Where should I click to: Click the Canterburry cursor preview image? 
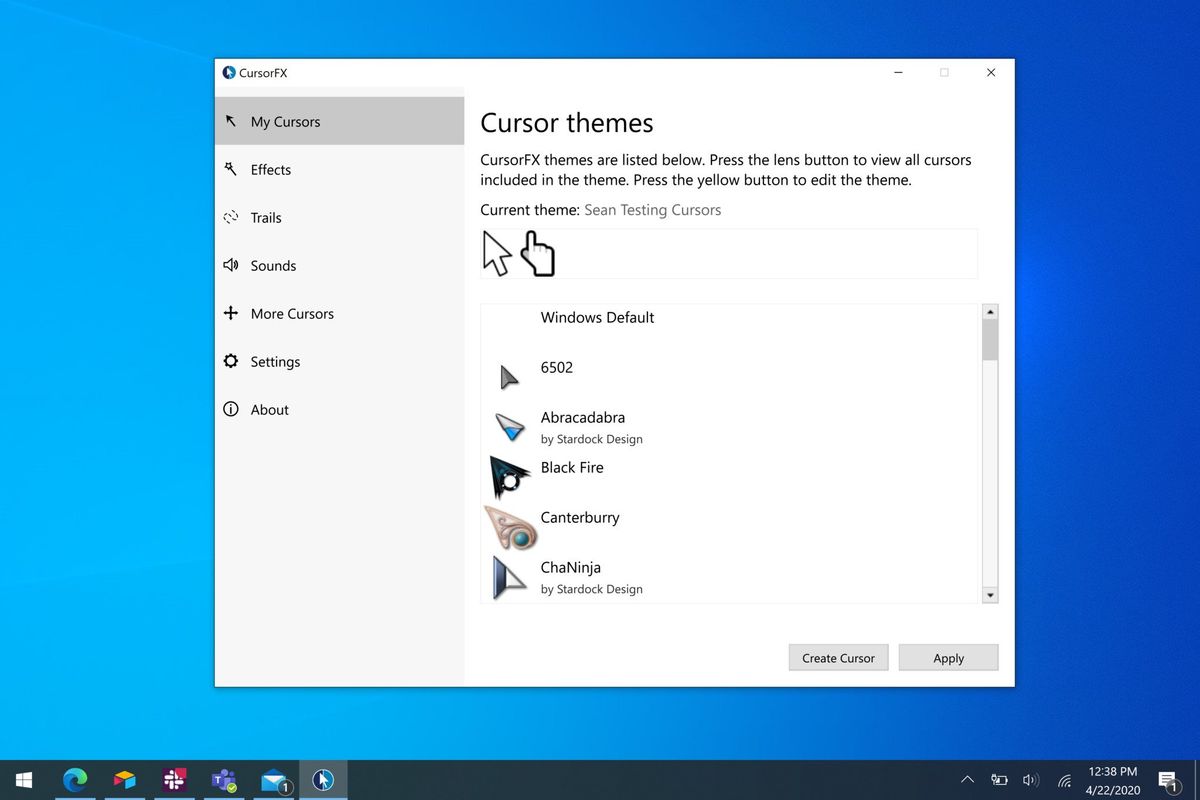508,527
